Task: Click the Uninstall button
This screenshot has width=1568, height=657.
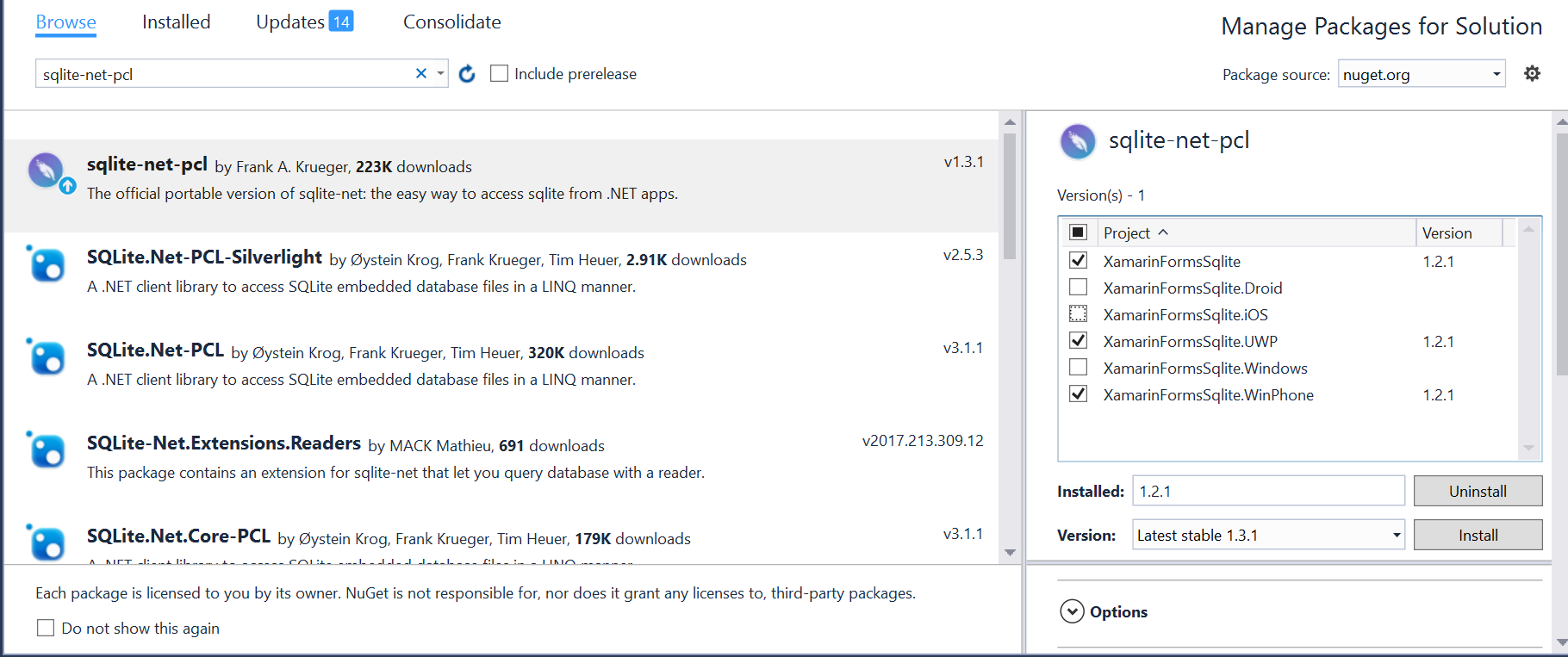Action: [1478, 491]
